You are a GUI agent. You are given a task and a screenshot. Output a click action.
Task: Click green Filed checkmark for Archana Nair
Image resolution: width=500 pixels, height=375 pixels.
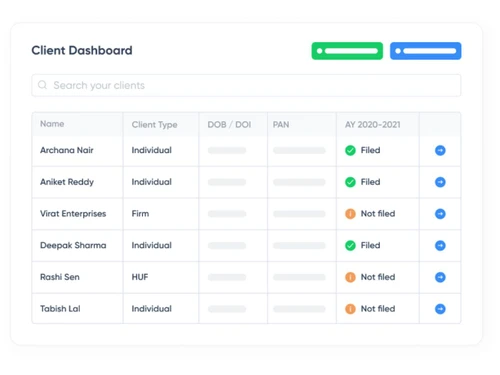point(350,150)
